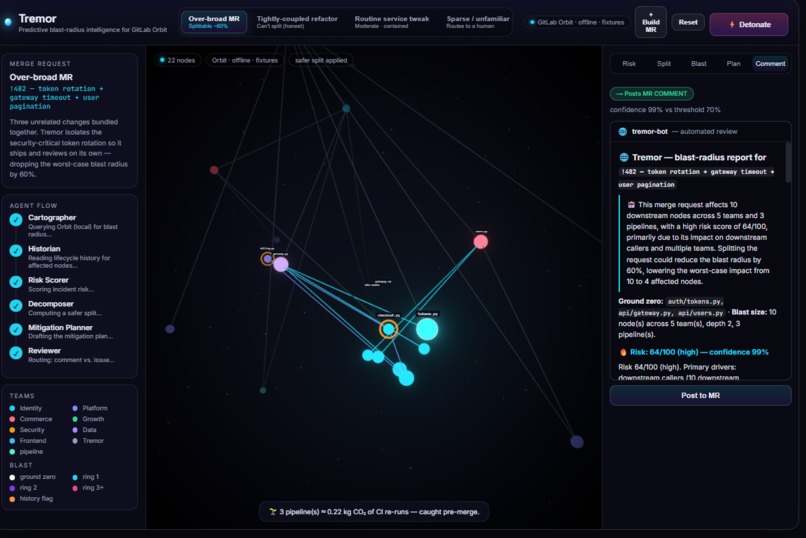The width and height of the screenshot is (806, 538).
Task: Click the globe icon beside blast-radius report title
Action: [624, 157]
